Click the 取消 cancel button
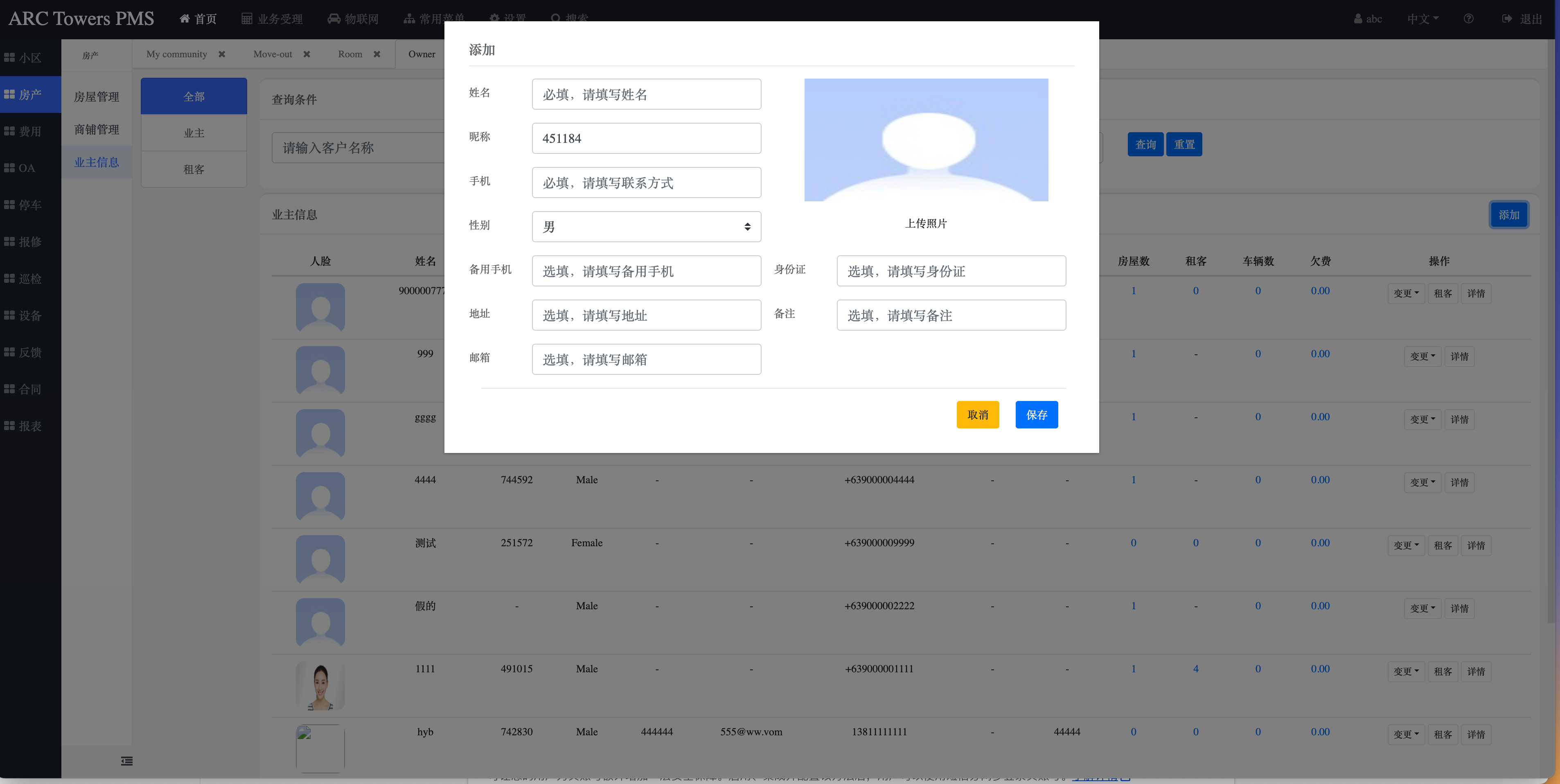Viewport: 1560px width, 784px height. coord(977,415)
